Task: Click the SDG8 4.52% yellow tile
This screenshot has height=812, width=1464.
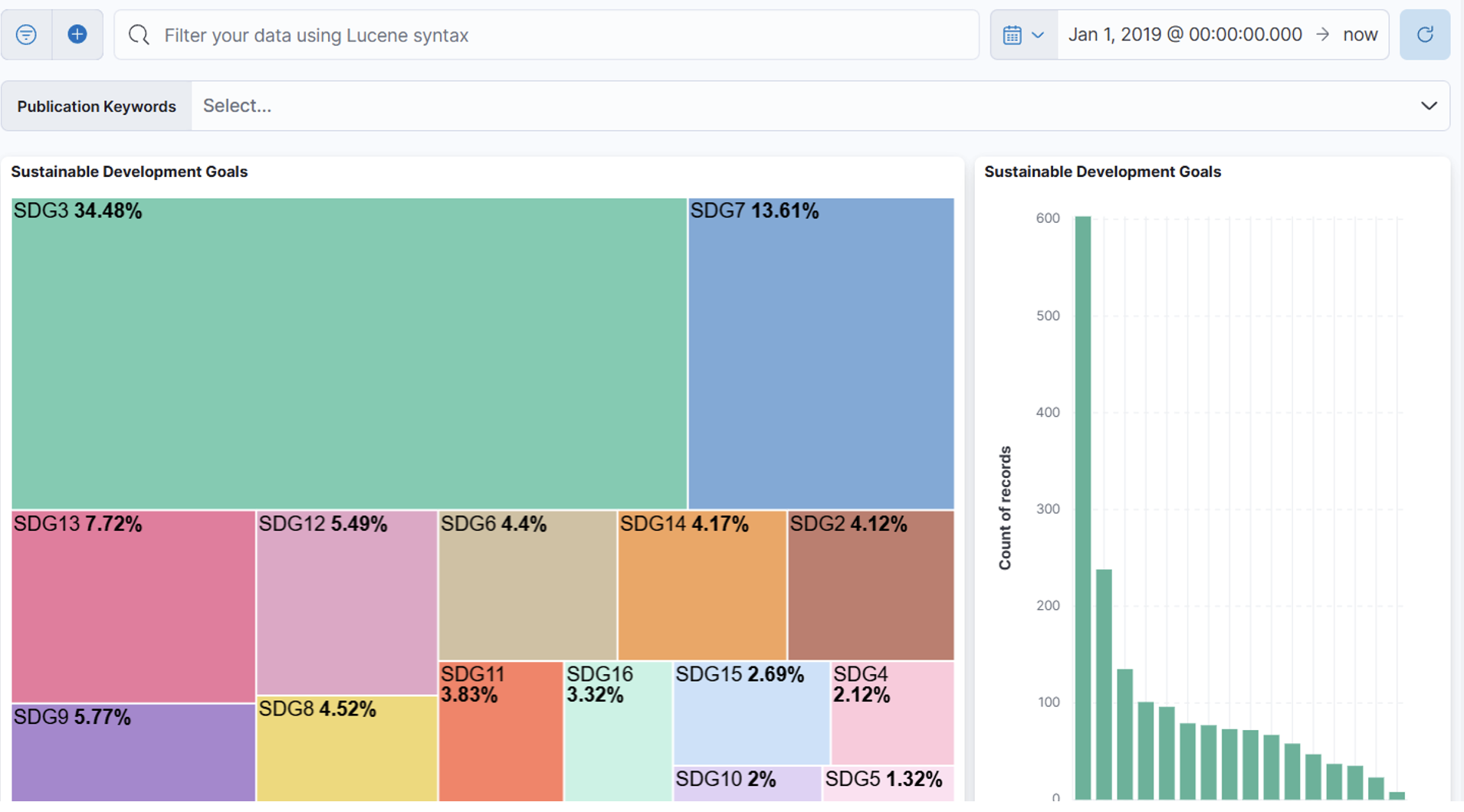Action: click(346, 749)
